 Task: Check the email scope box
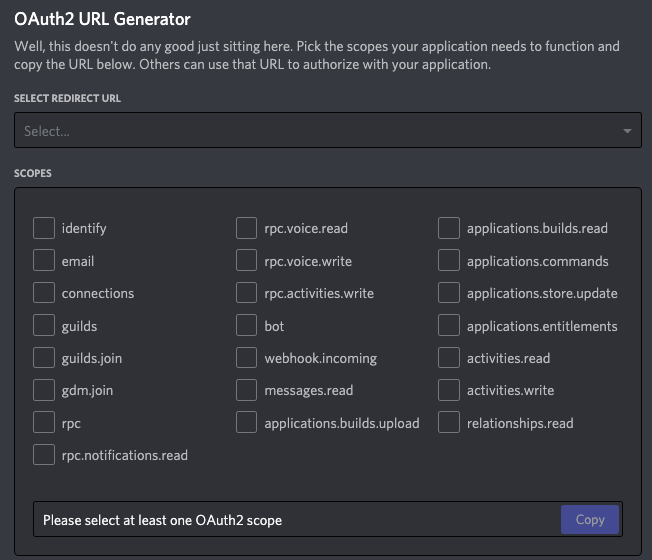(x=44, y=261)
